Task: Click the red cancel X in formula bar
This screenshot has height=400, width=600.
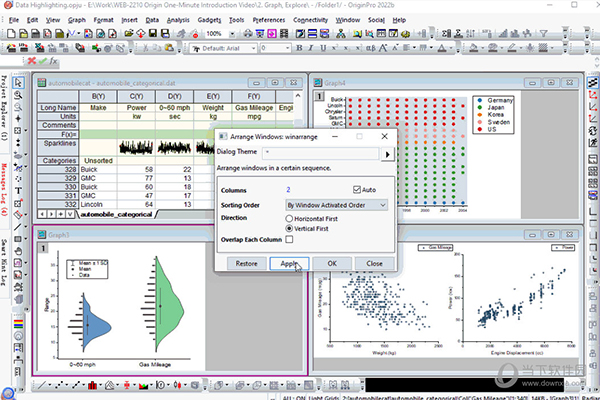Action: point(32,61)
